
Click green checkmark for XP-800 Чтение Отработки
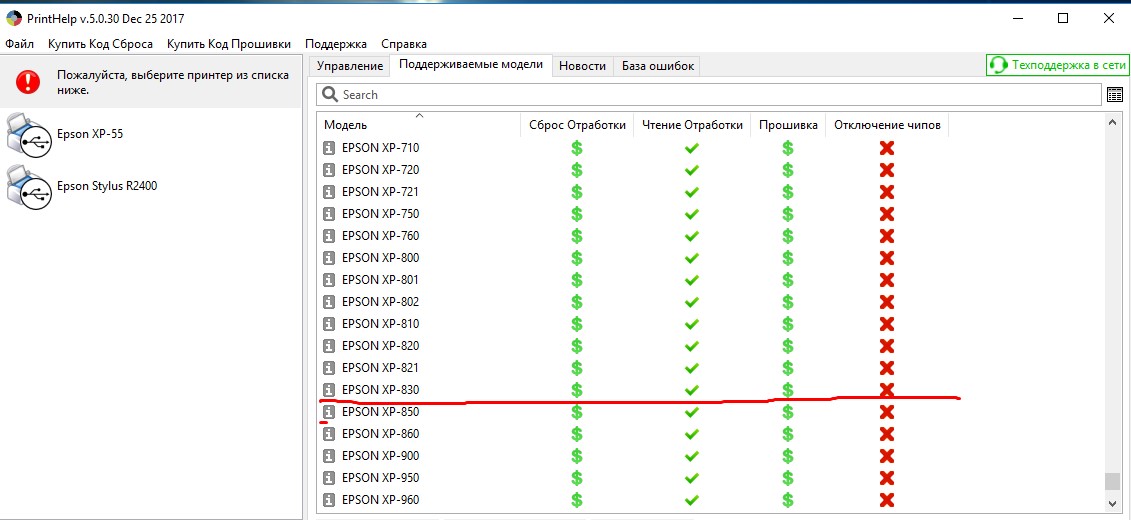(x=692, y=258)
